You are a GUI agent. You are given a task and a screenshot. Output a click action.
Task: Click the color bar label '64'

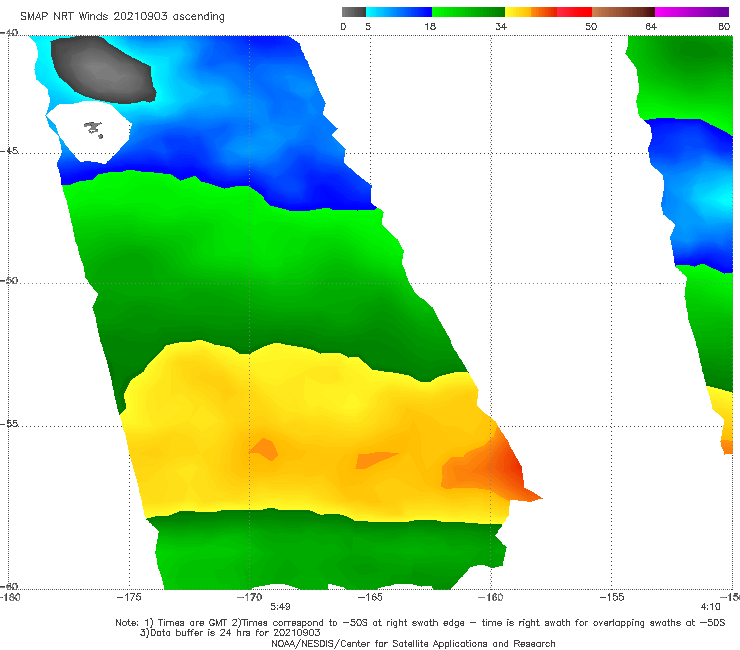click(651, 26)
